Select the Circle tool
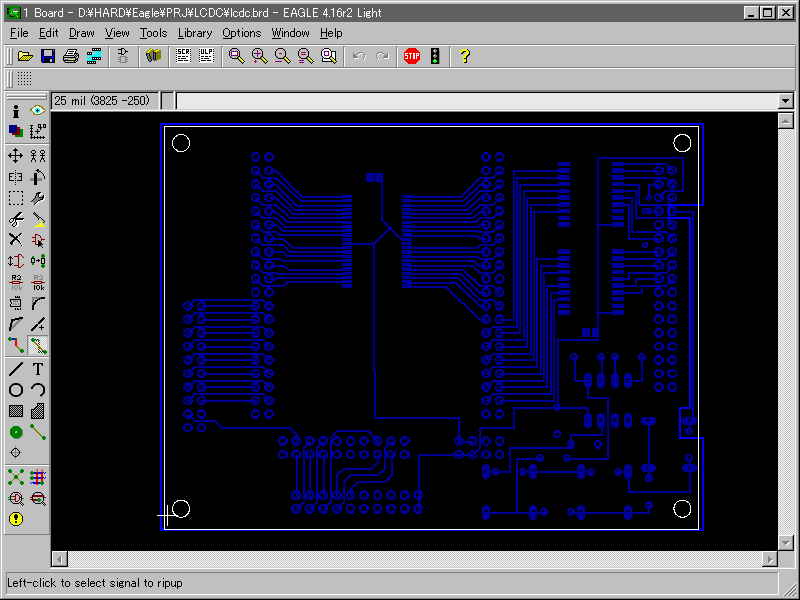Screen dimensions: 800x600 click(x=16, y=390)
